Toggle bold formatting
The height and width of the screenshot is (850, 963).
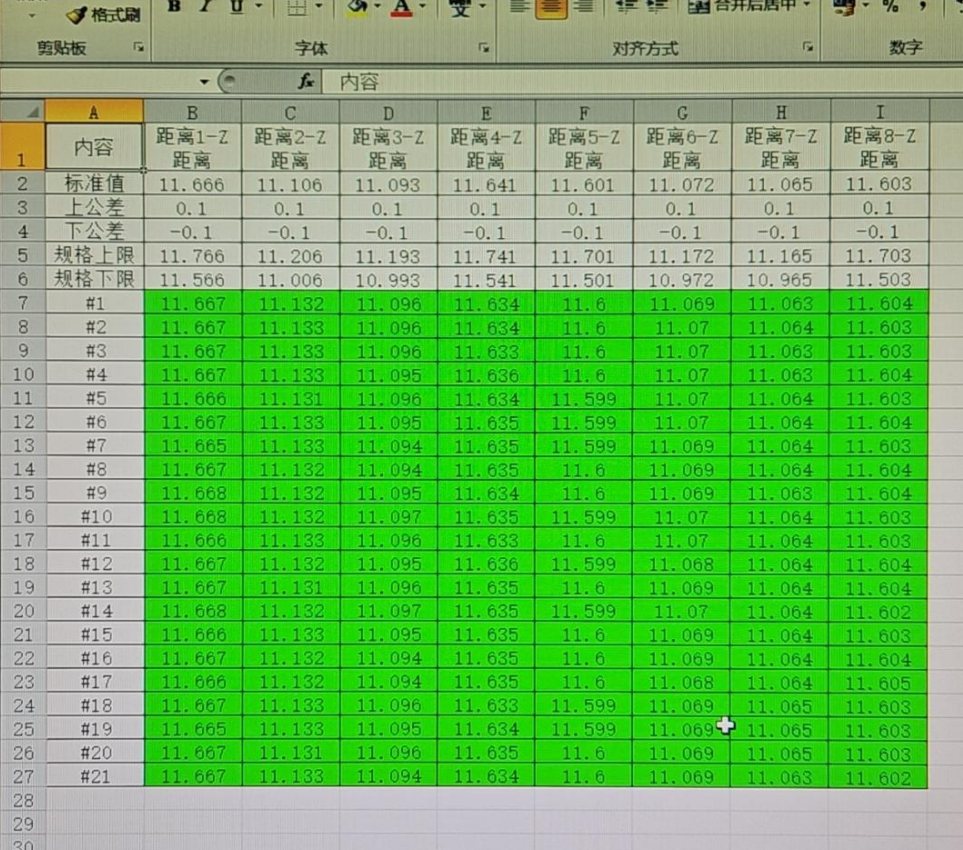(174, 6)
